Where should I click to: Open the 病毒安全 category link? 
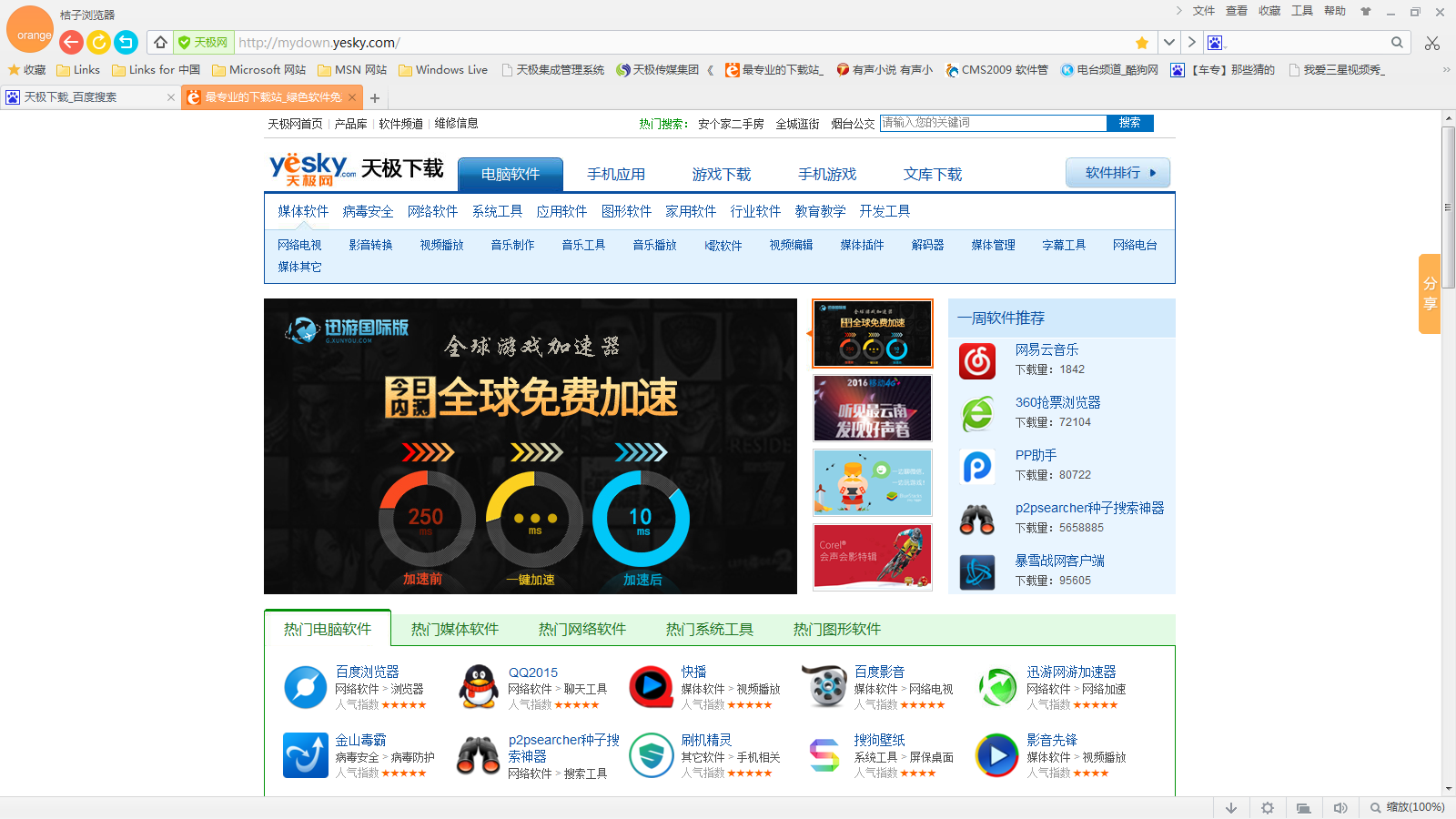(368, 211)
